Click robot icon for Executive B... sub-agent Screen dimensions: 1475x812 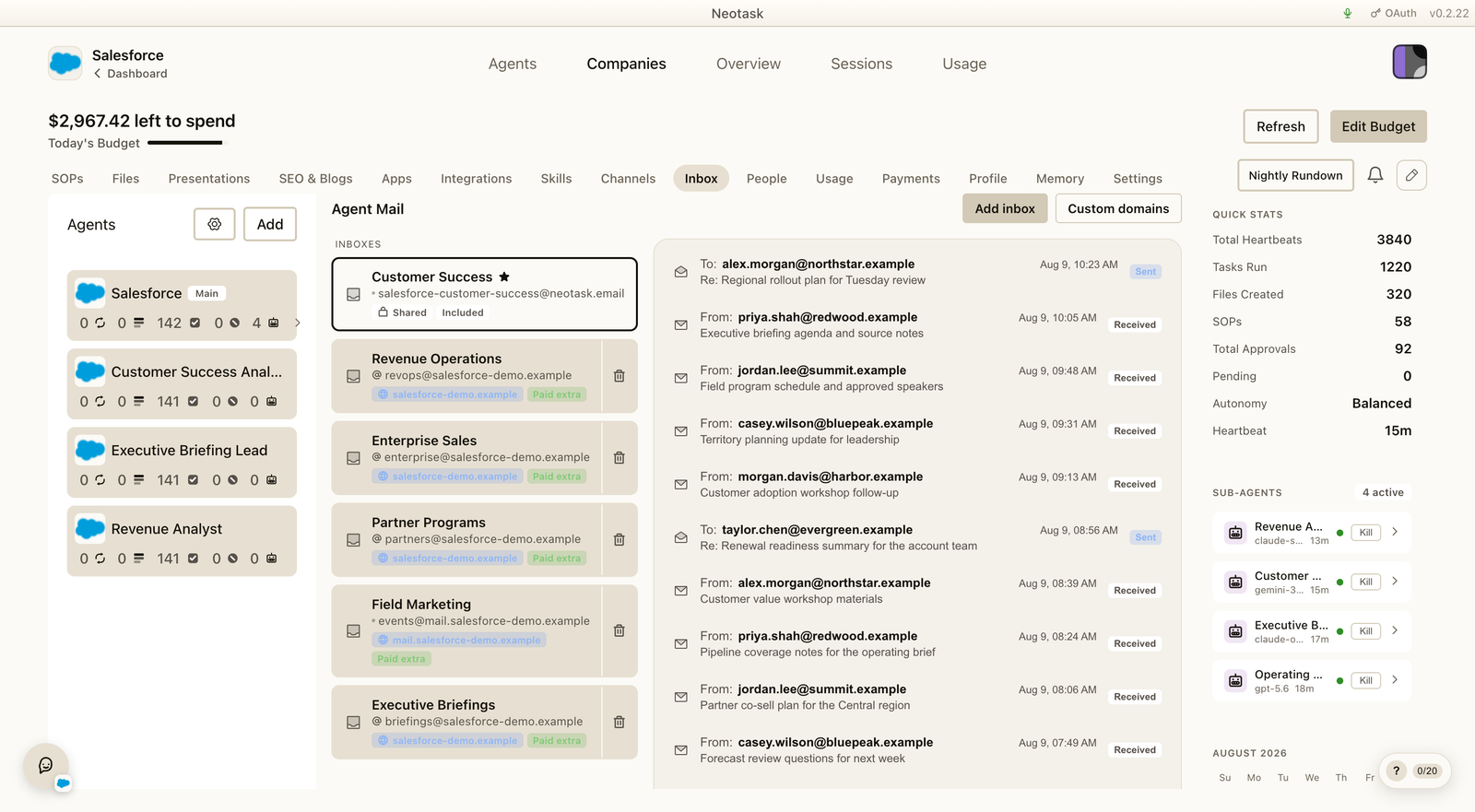1235,631
